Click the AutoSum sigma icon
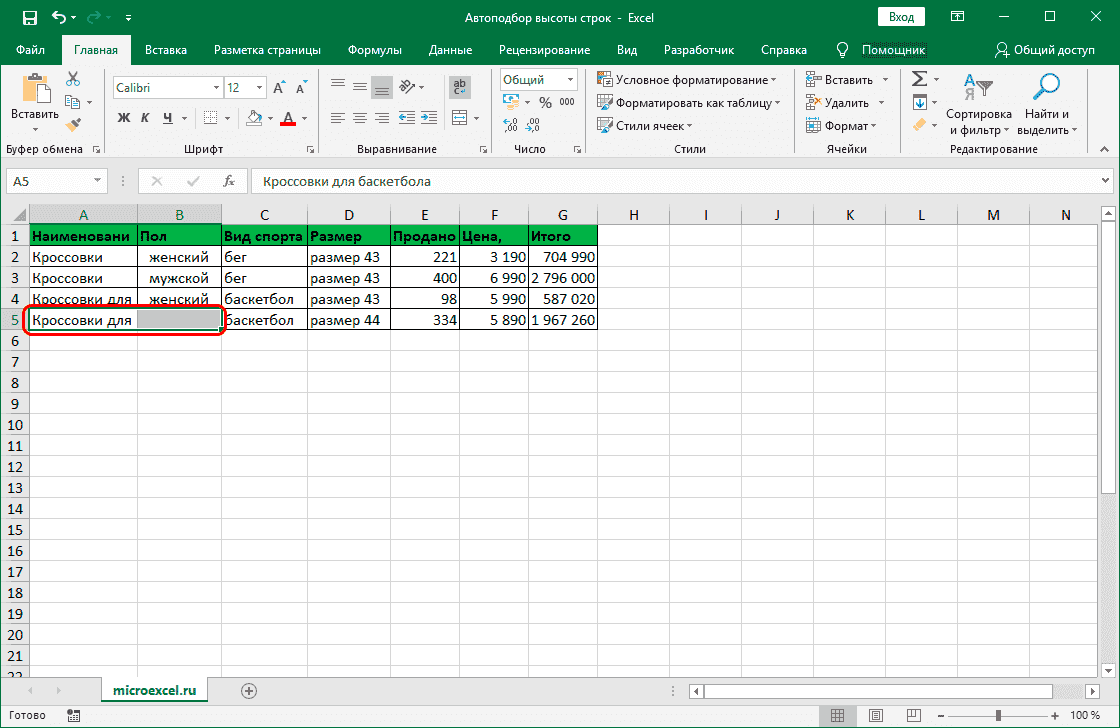This screenshot has width=1120, height=728. point(919,79)
